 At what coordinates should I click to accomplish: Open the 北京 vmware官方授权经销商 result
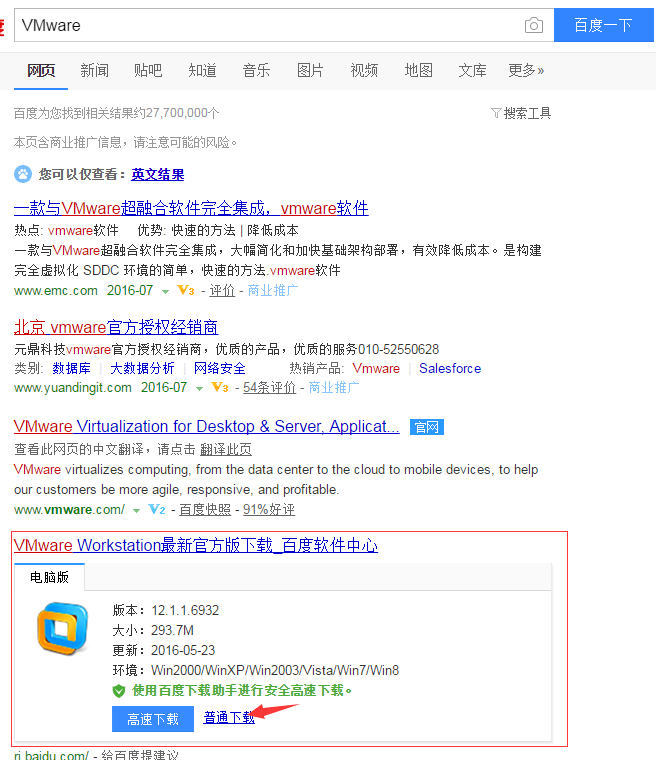(116, 327)
